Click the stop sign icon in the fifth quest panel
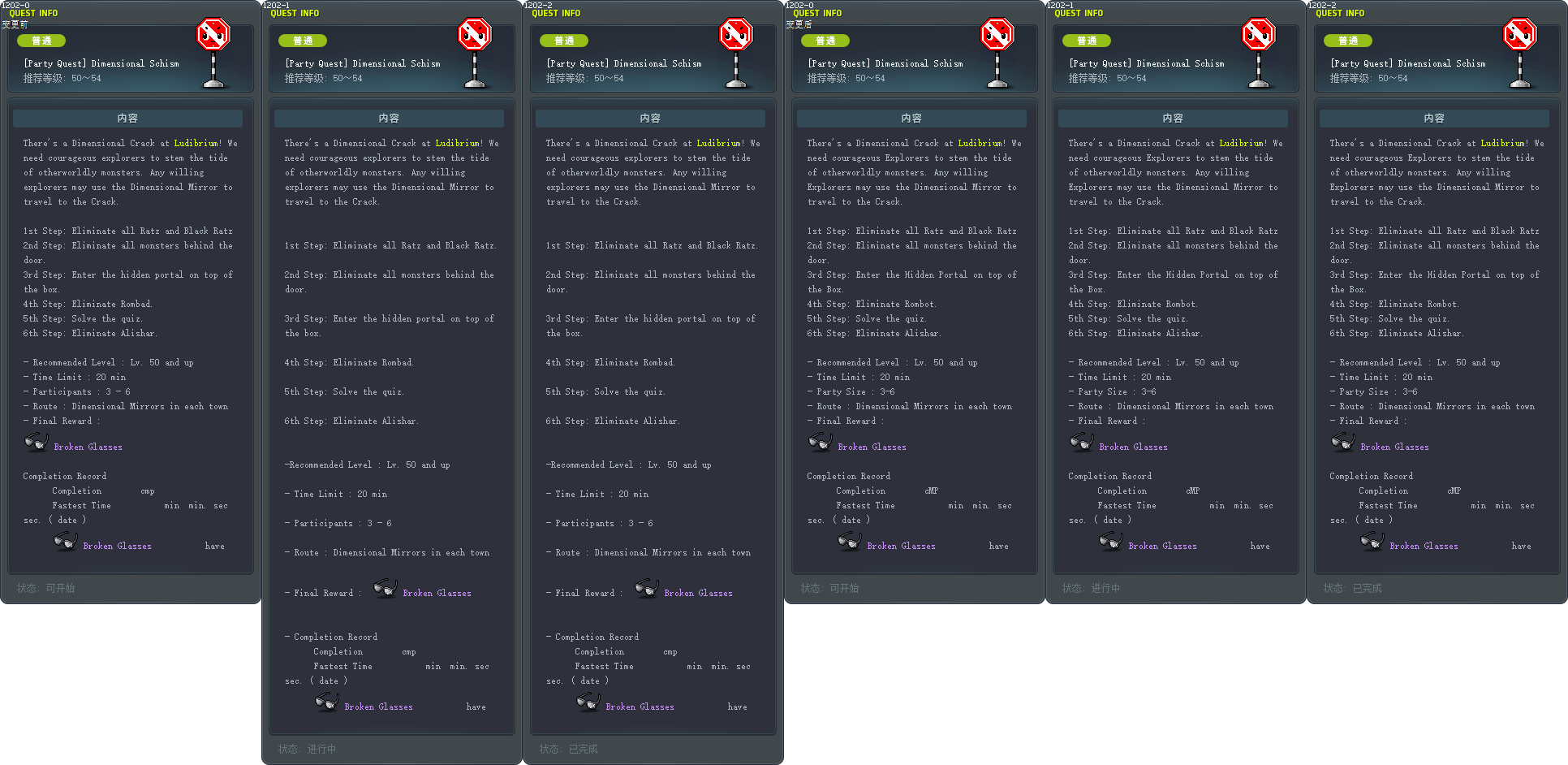1568x765 pixels. click(1259, 35)
